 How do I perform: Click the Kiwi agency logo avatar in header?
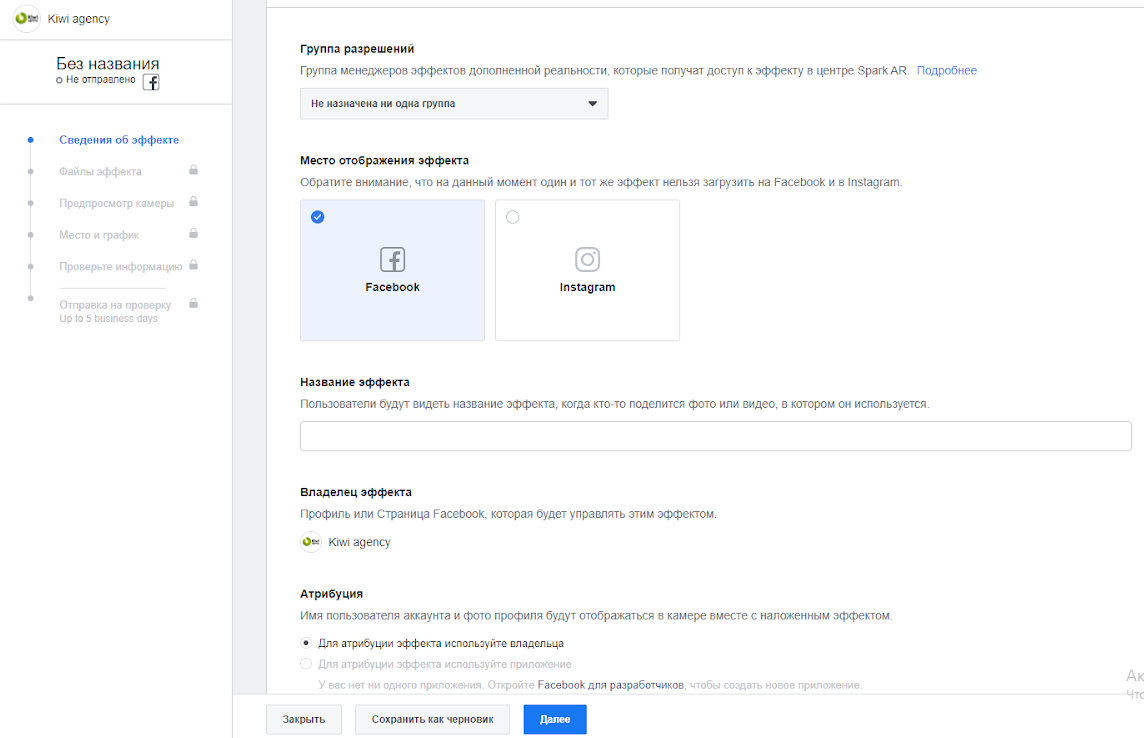click(27, 18)
